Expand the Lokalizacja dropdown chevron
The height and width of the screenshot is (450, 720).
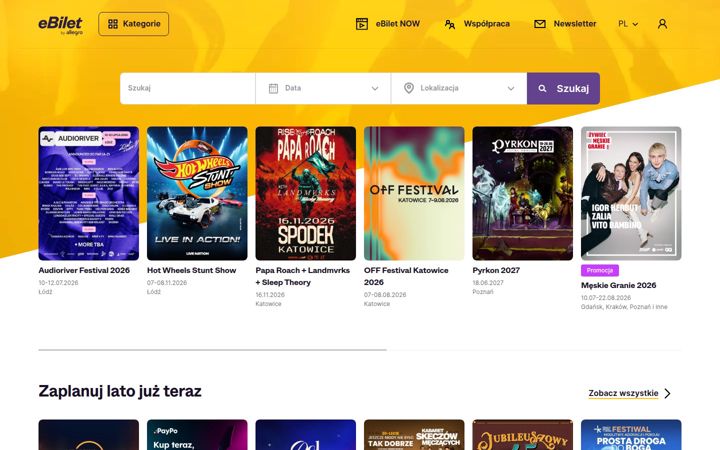click(511, 89)
